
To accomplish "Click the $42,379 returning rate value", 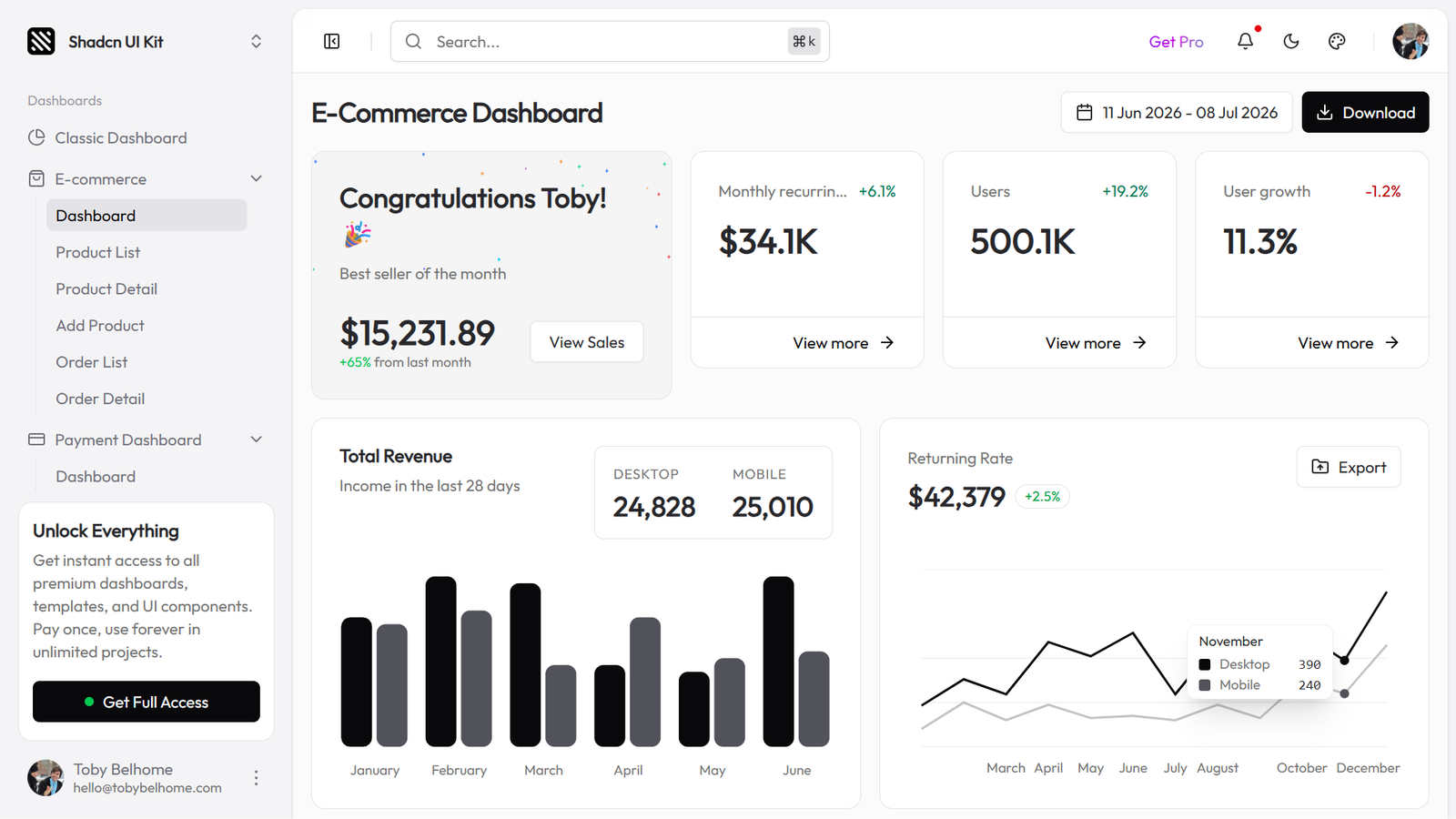I will pyautogui.click(x=956, y=497).
